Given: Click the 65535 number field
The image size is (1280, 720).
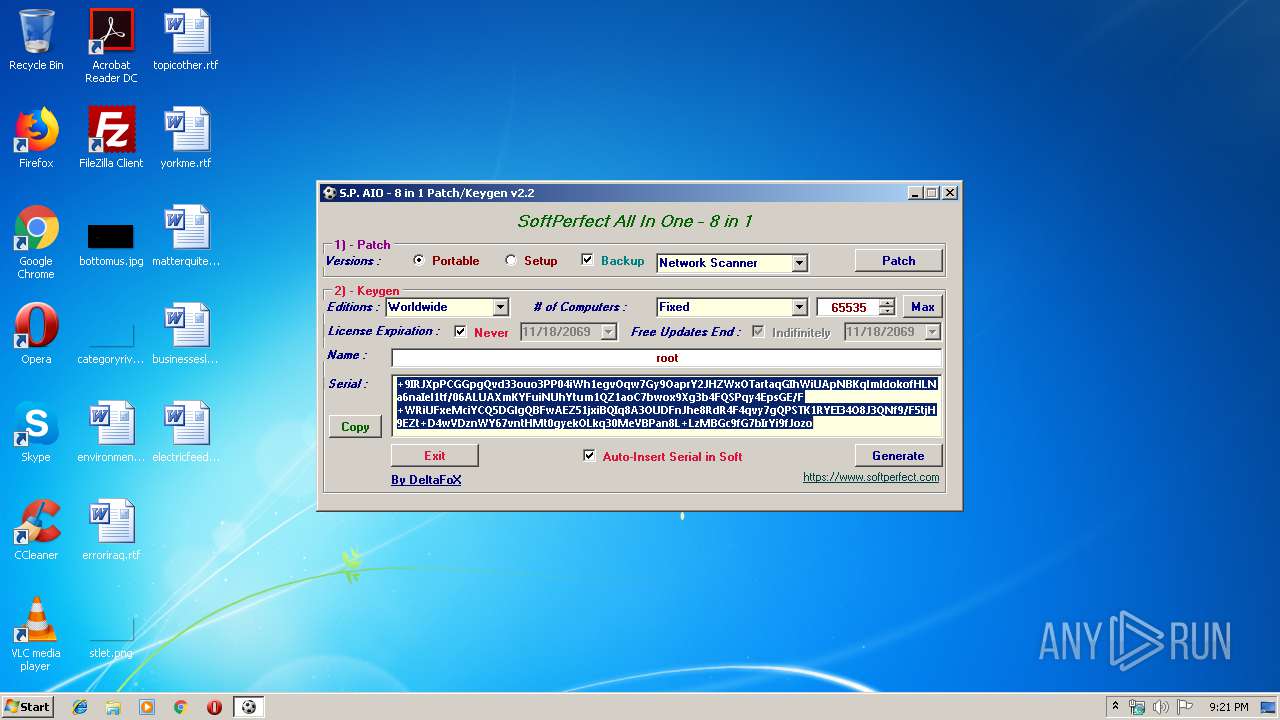Looking at the screenshot, I should pyautogui.click(x=848, y=307).
